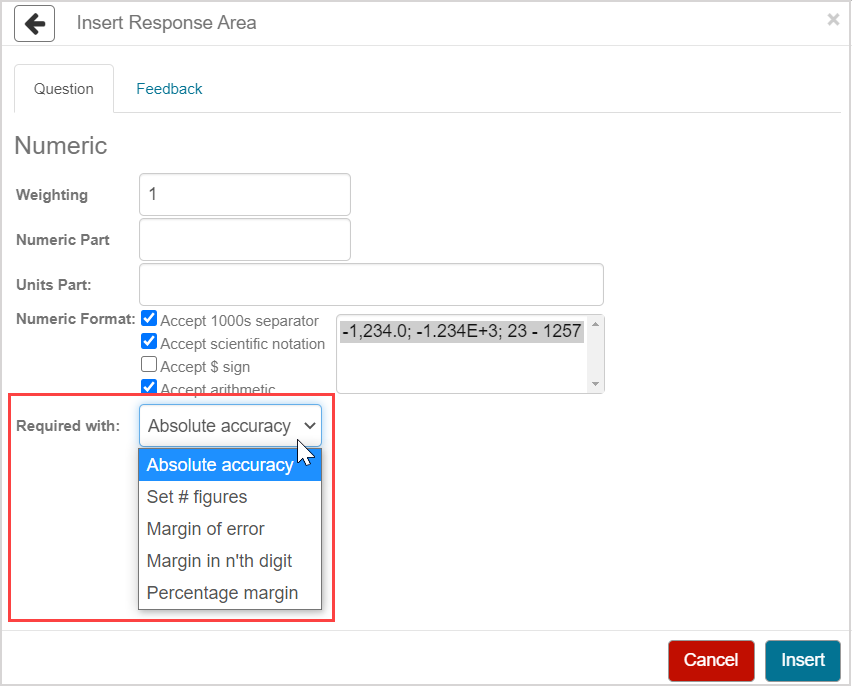Collapse the Required with dropdown

pyautogui.click(x=231, y=426)
